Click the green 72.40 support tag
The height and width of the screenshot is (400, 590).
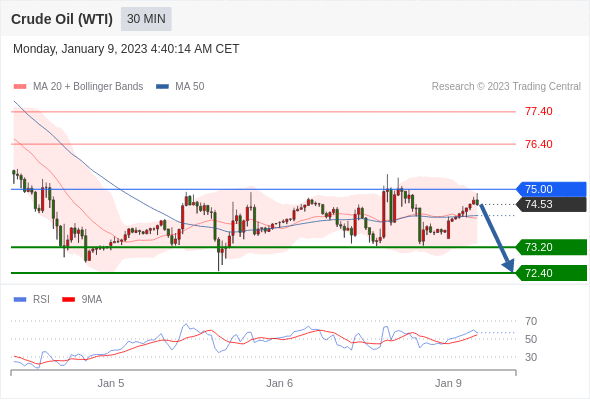[551, 273]
